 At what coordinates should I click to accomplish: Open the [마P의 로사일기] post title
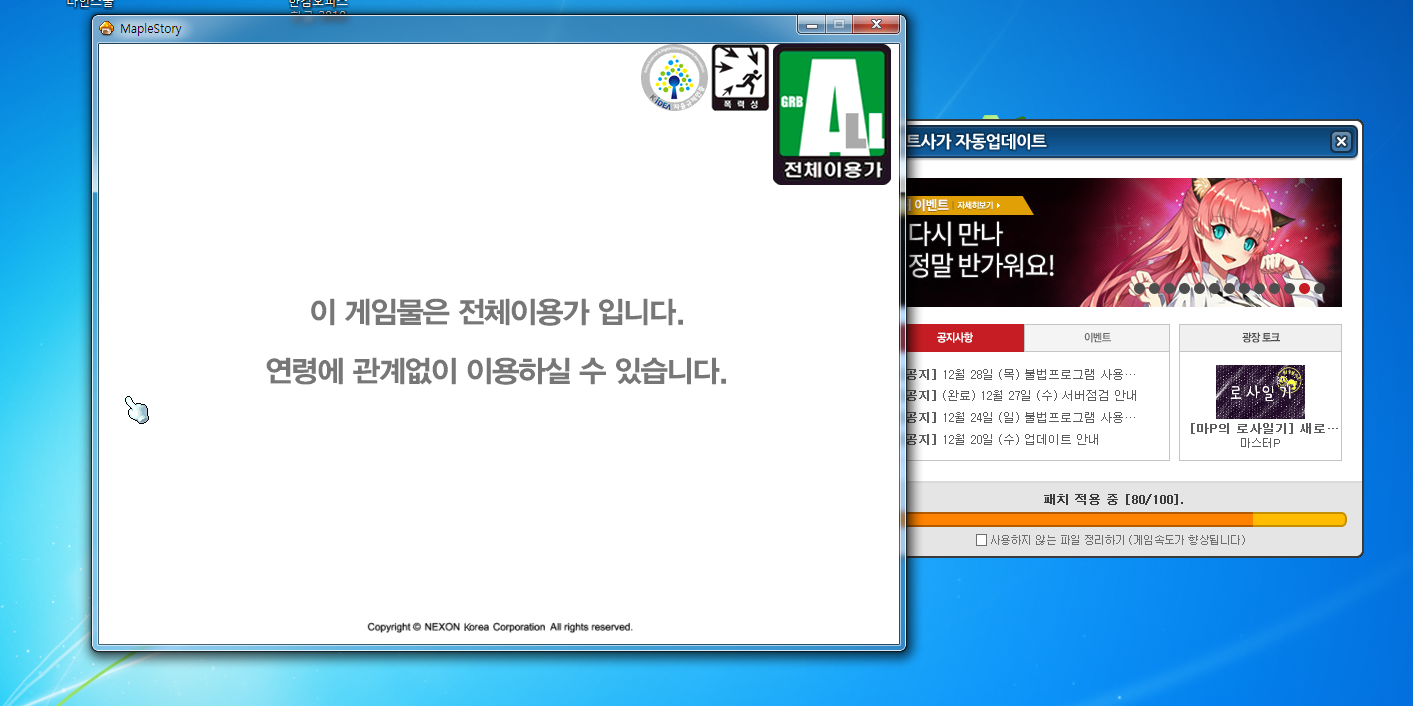1264,428
